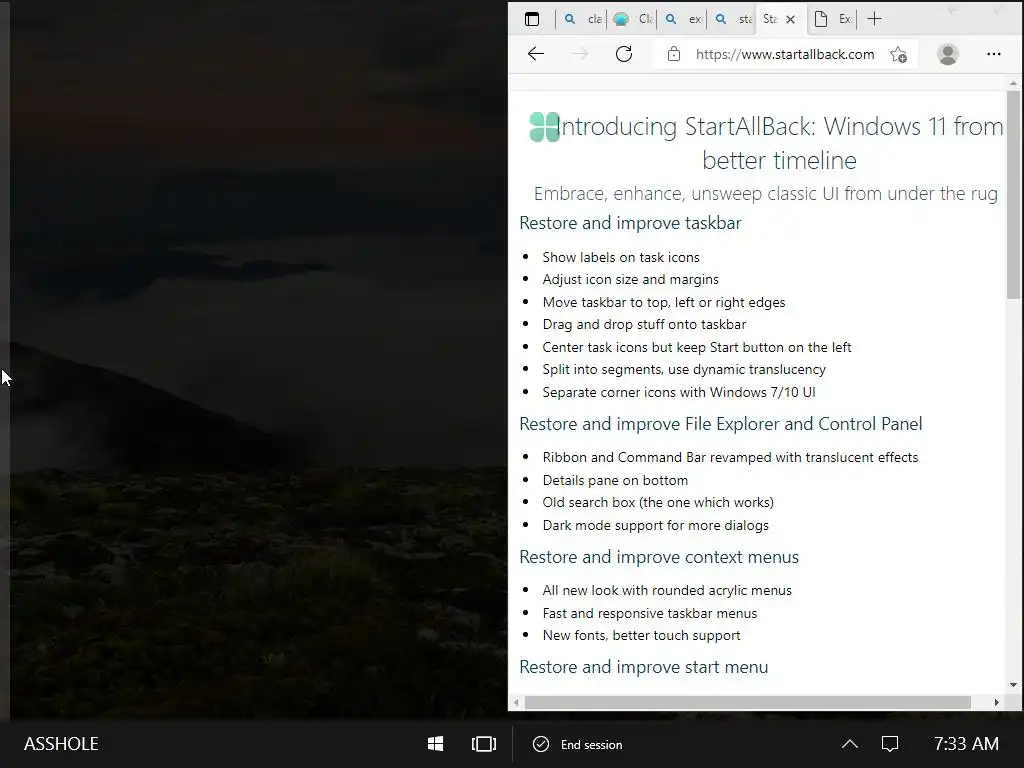Click 'Split into segments, use dynamic translucency'
Viewport: 1024px width, 768px height.
[x=684, y=370]
